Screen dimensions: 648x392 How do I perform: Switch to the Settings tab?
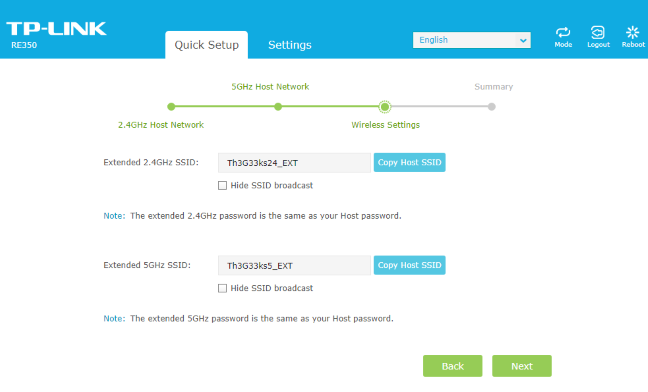pos(290,45)
